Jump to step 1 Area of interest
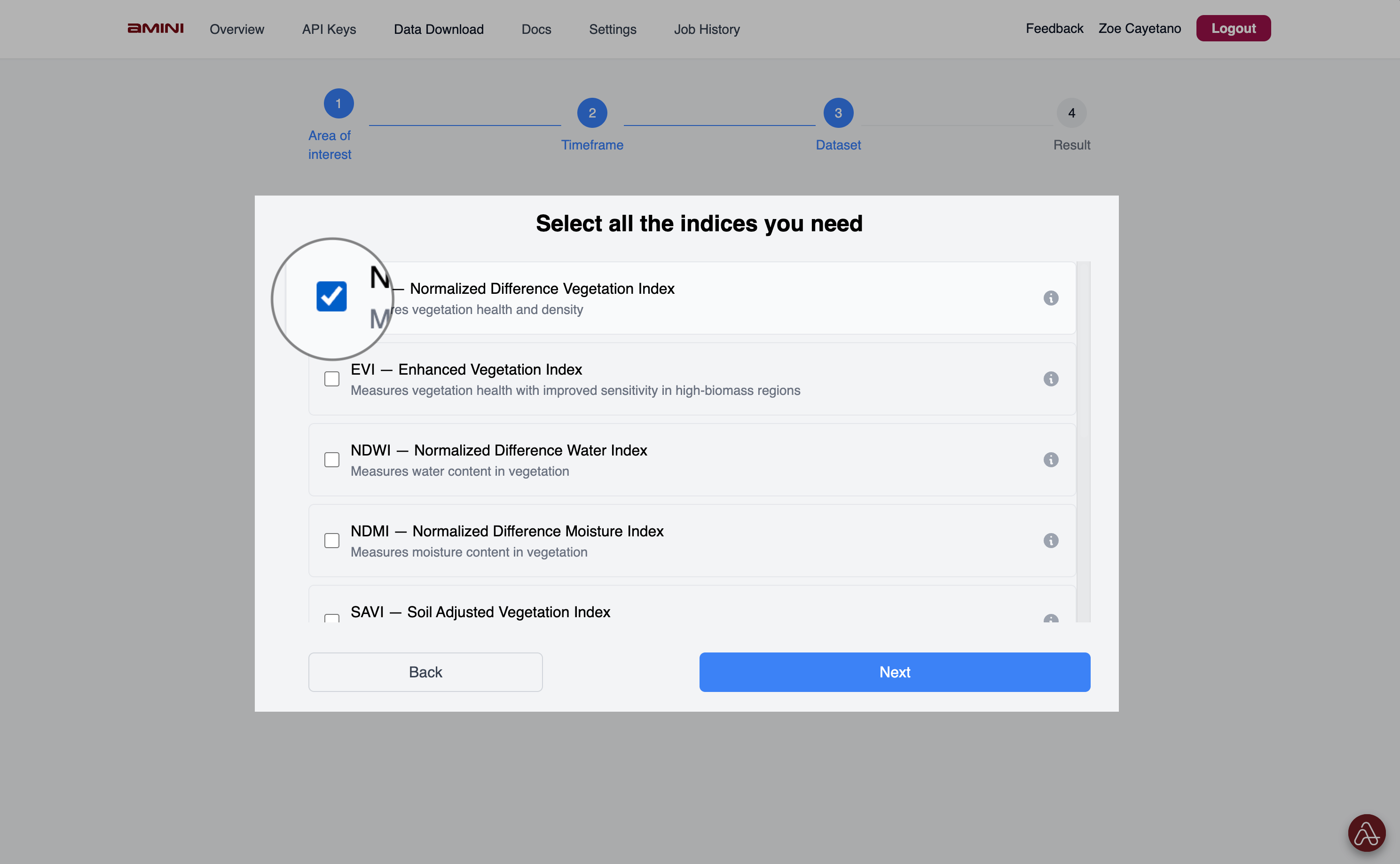Viewport: 1400px width, 864px height. [338, 103]
